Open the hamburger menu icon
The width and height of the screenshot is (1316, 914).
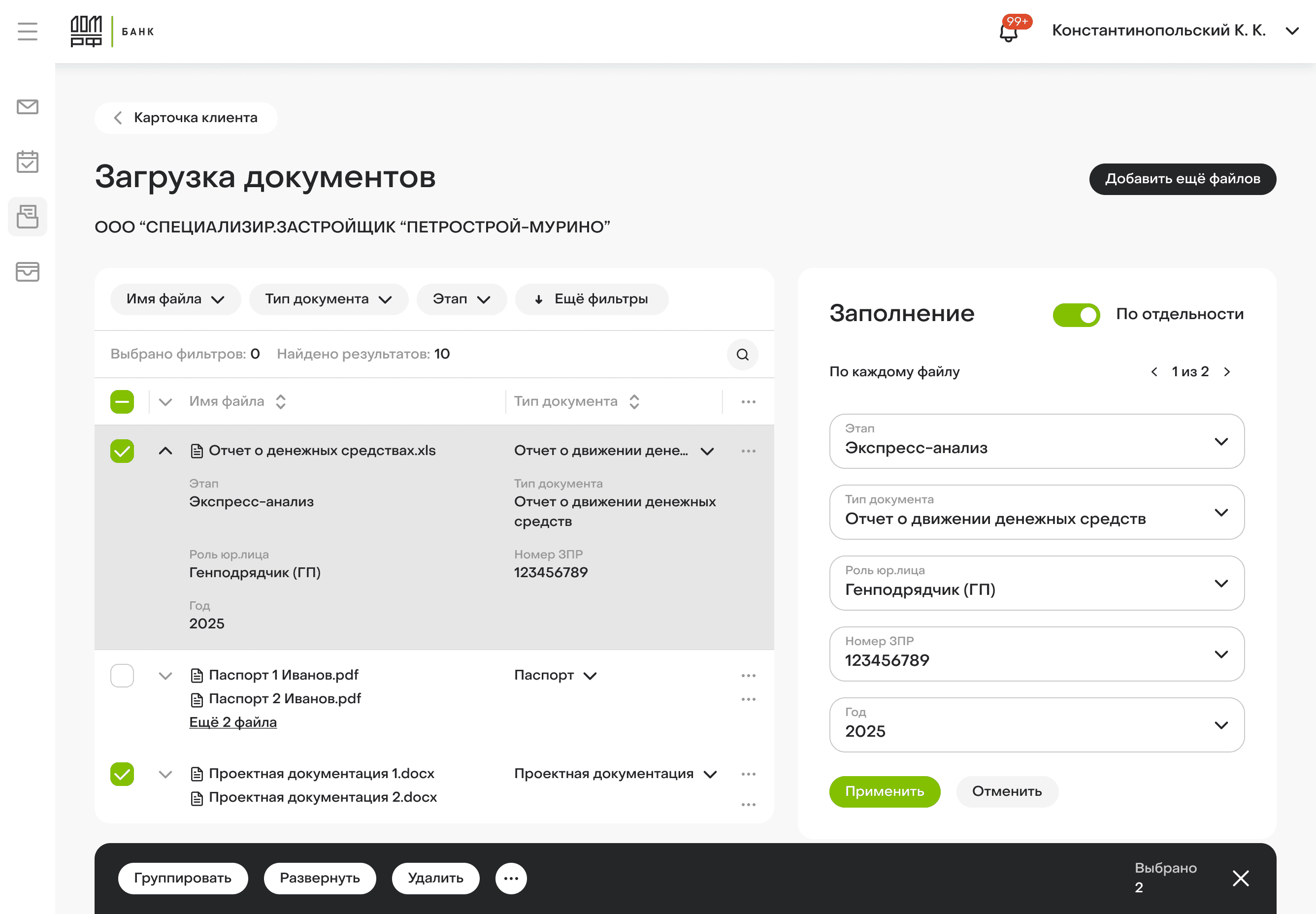click(27, 31)
